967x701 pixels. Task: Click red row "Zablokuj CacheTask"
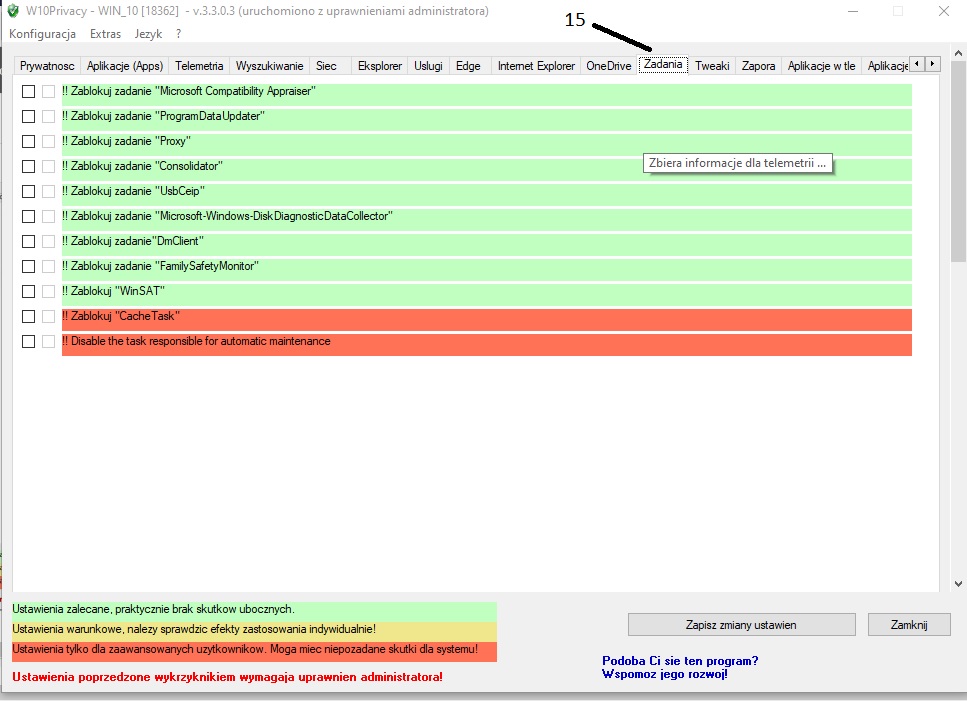click(487, 320)
